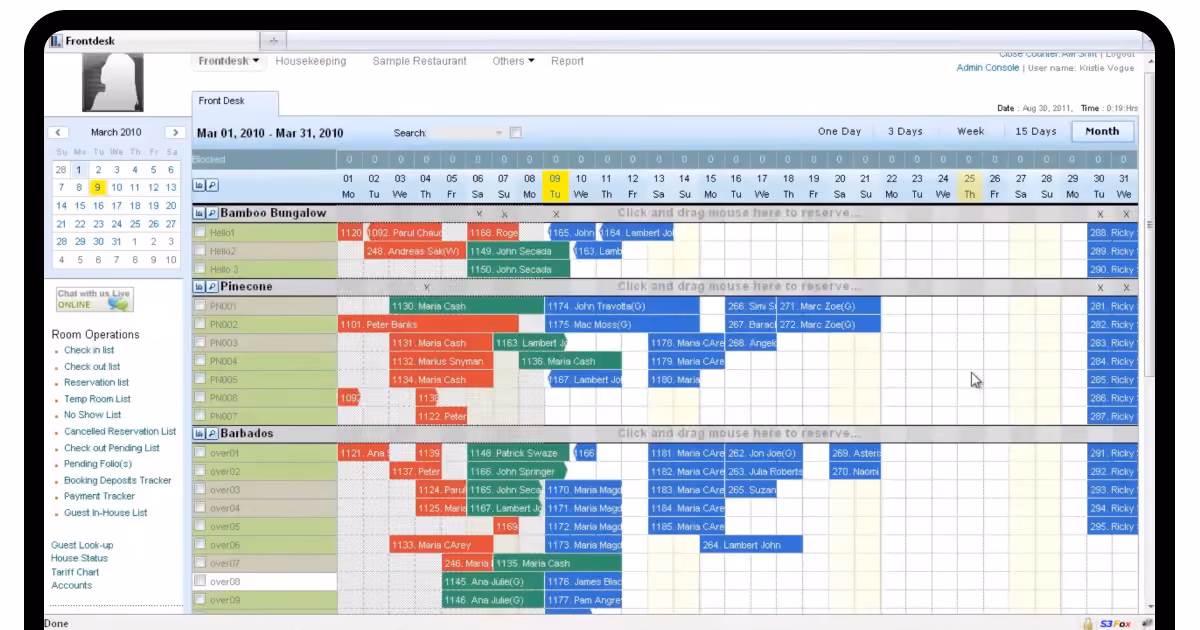
Task: Open the Payment Tracker link
Action: pyautogui.click(x=99, y=496)
